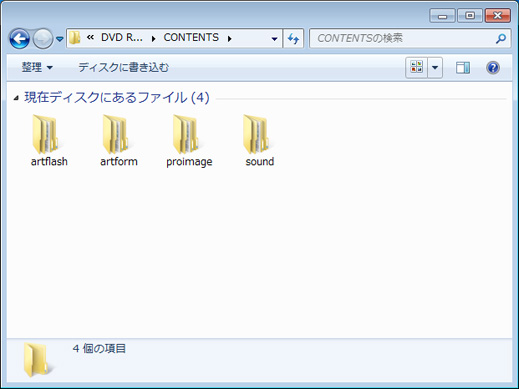
Task: Close the Explorer window
Action: point(498,16)
